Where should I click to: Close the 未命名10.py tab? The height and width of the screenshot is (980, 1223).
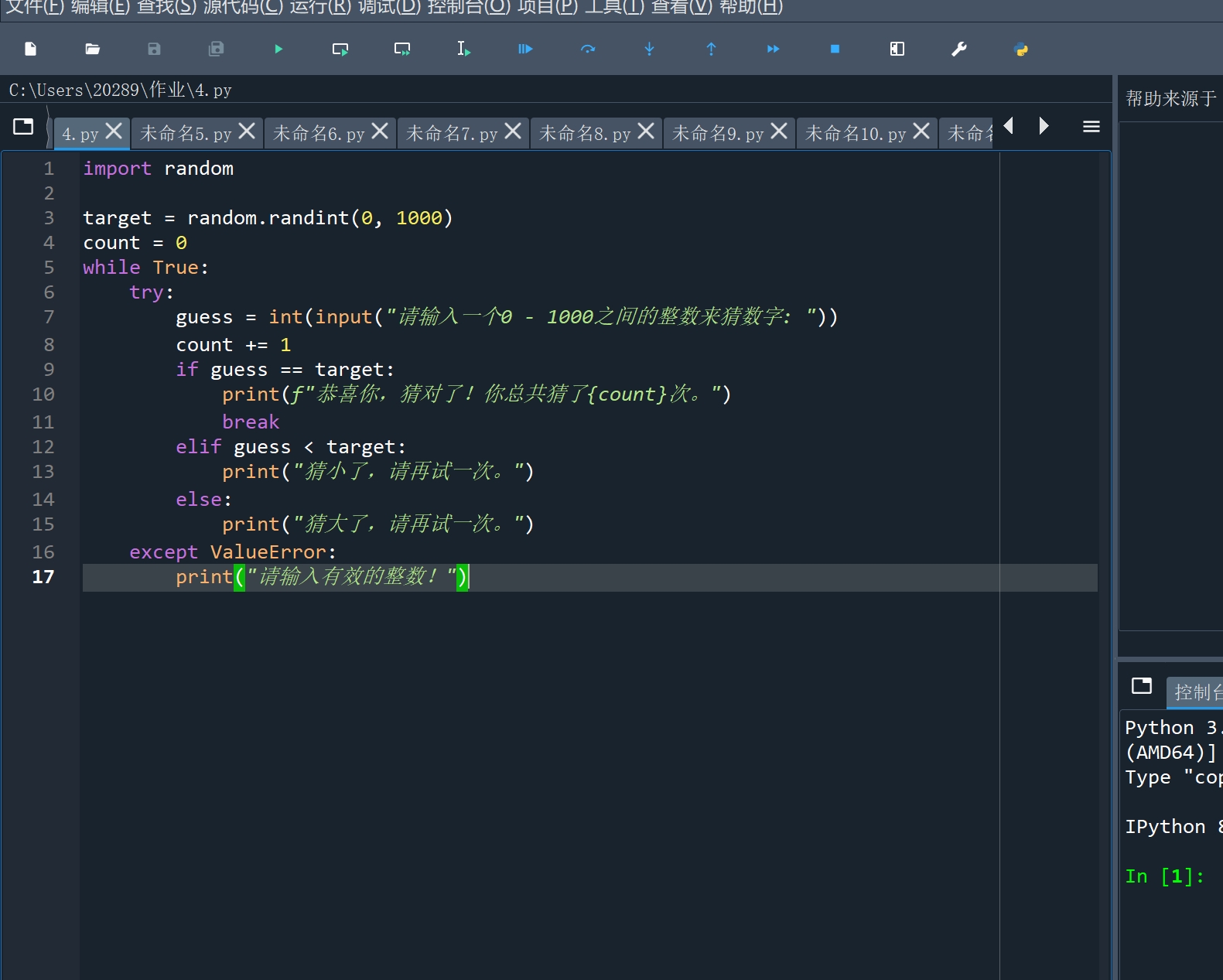[x=921, y=131]
